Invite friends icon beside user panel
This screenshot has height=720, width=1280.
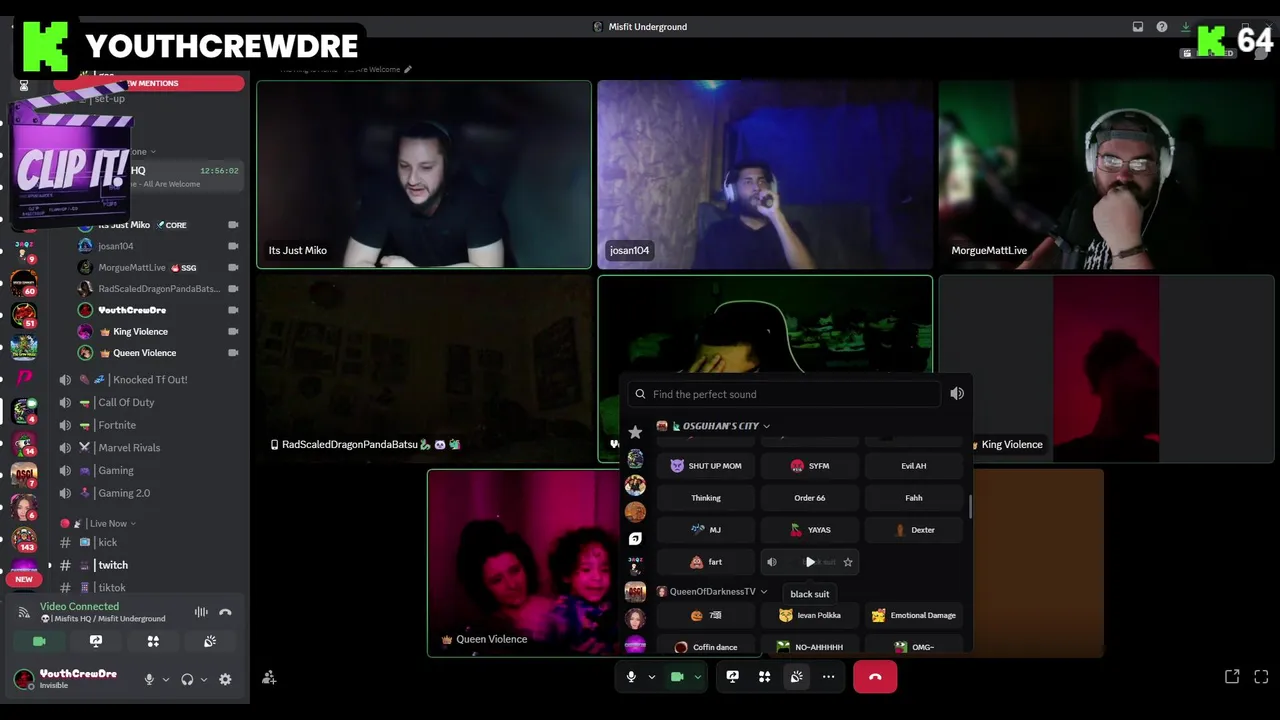[269, 678]
